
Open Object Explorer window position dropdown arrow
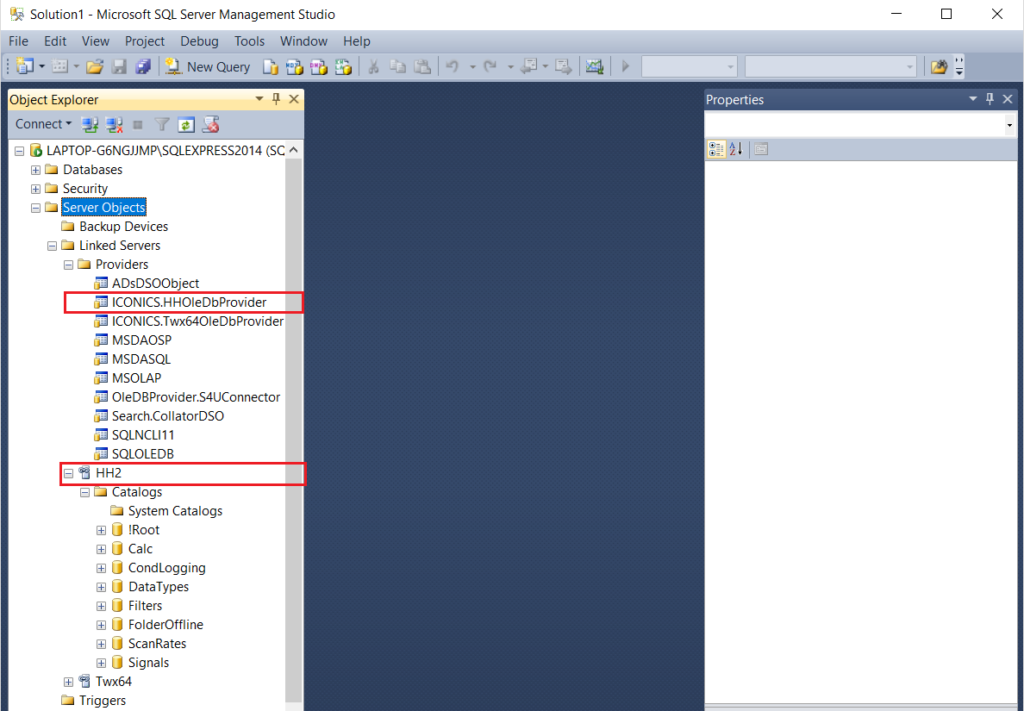point(259,99)
